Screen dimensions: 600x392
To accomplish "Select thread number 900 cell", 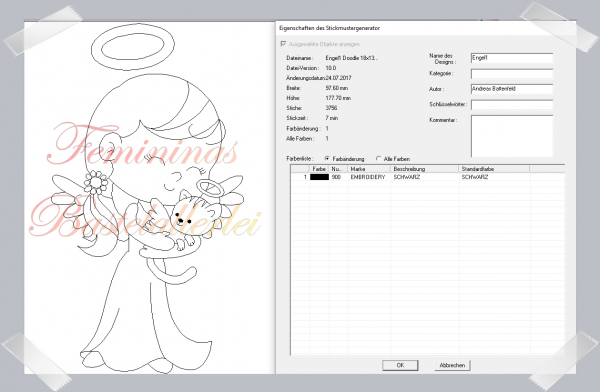I will pos(336,177).
